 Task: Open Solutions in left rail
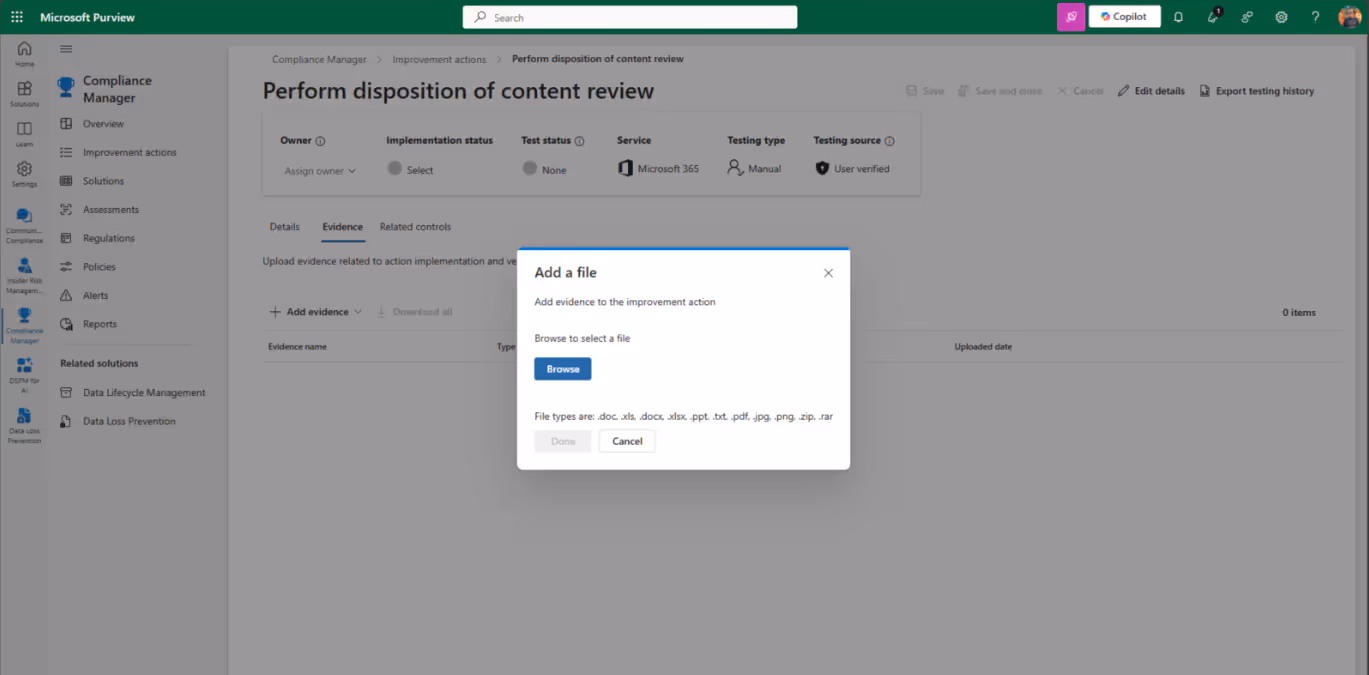tap(24, 94)
